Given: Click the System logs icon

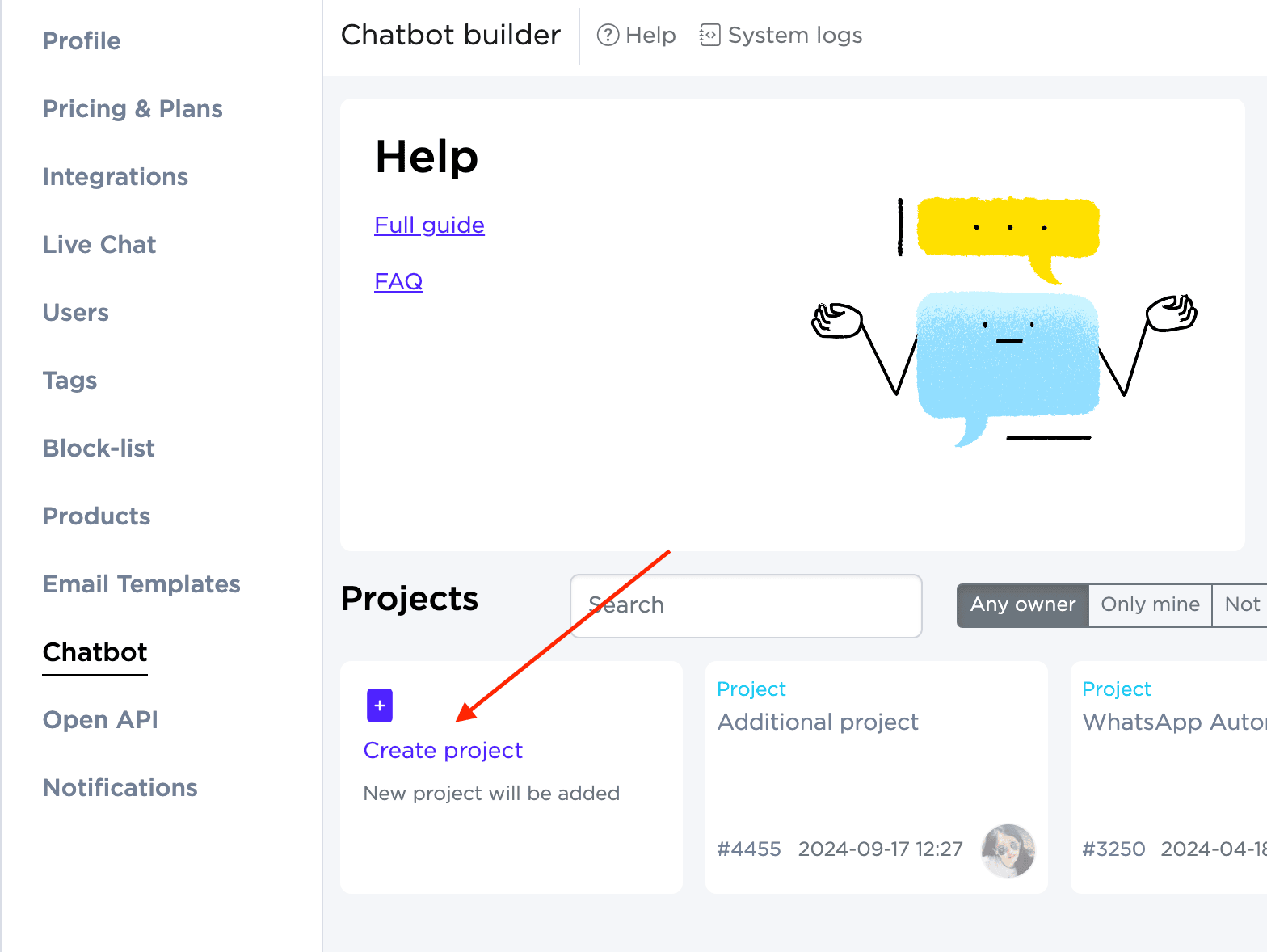Looking at the screenshot, I should 709,36.
